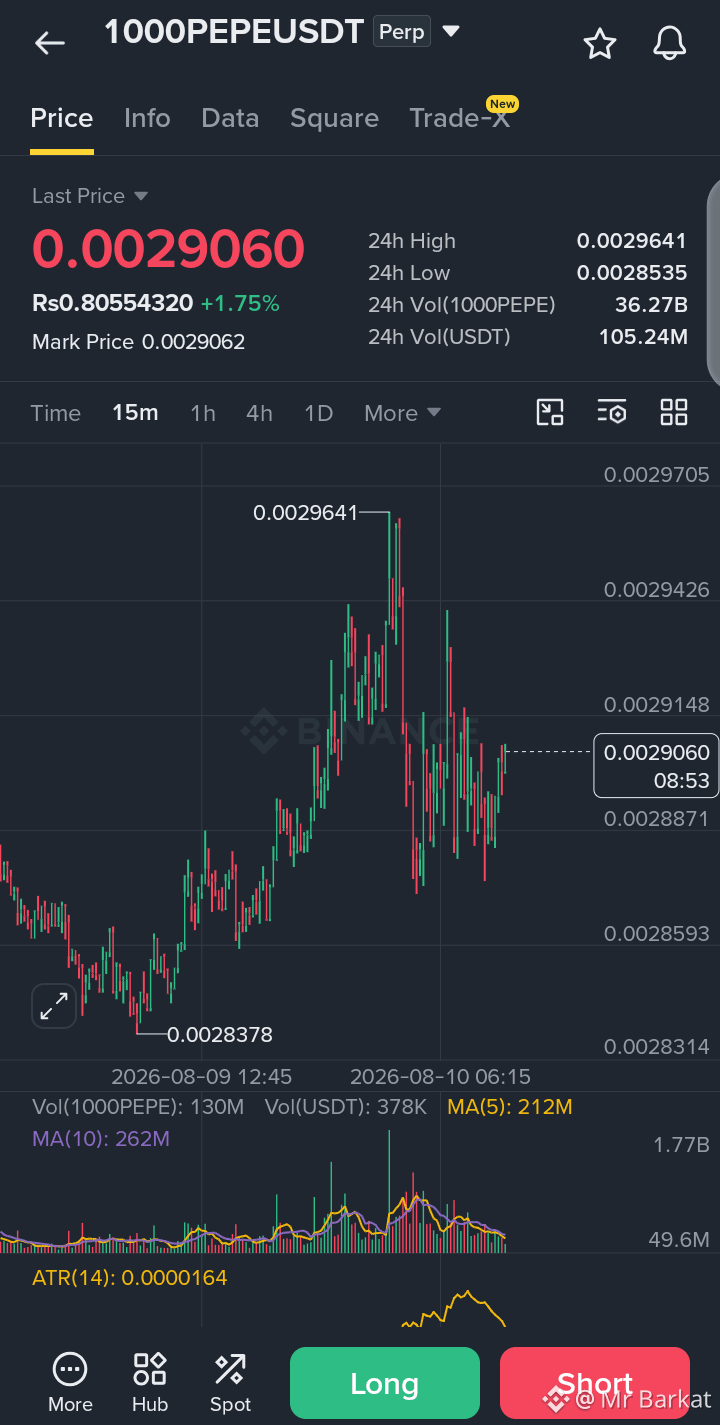Select the 15m interval
Viewport: 720px width, 1425px height.
135,413
